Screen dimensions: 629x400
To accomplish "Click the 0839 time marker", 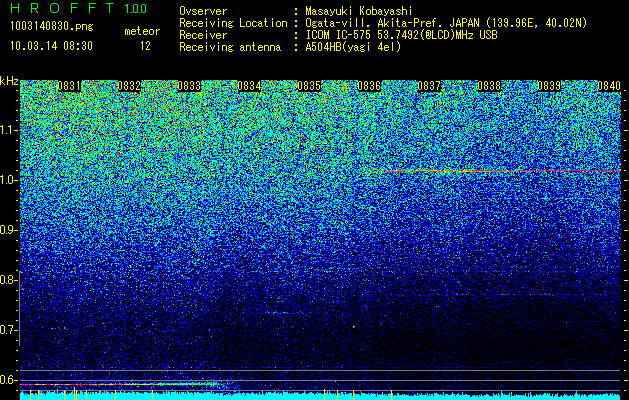I will (549, 86).
